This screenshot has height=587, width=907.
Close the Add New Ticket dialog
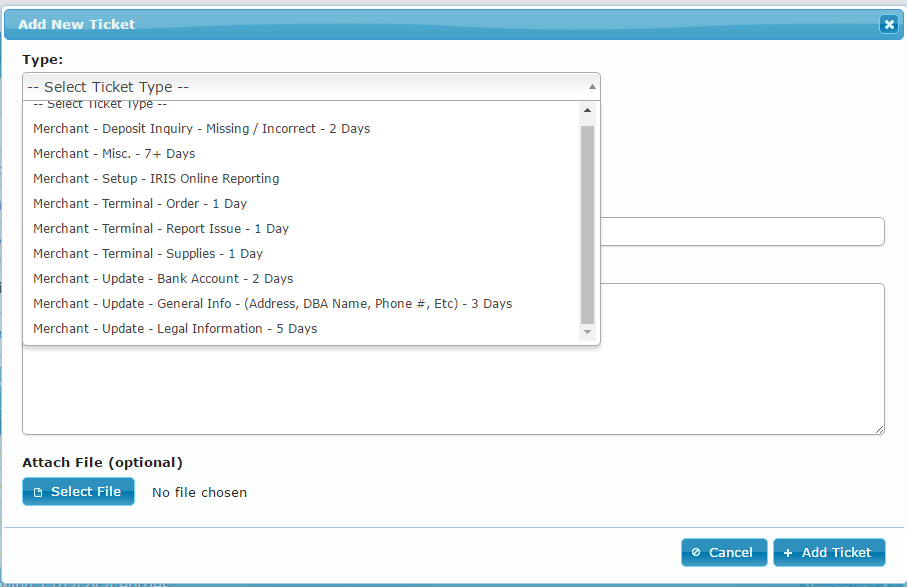(888, 24)
